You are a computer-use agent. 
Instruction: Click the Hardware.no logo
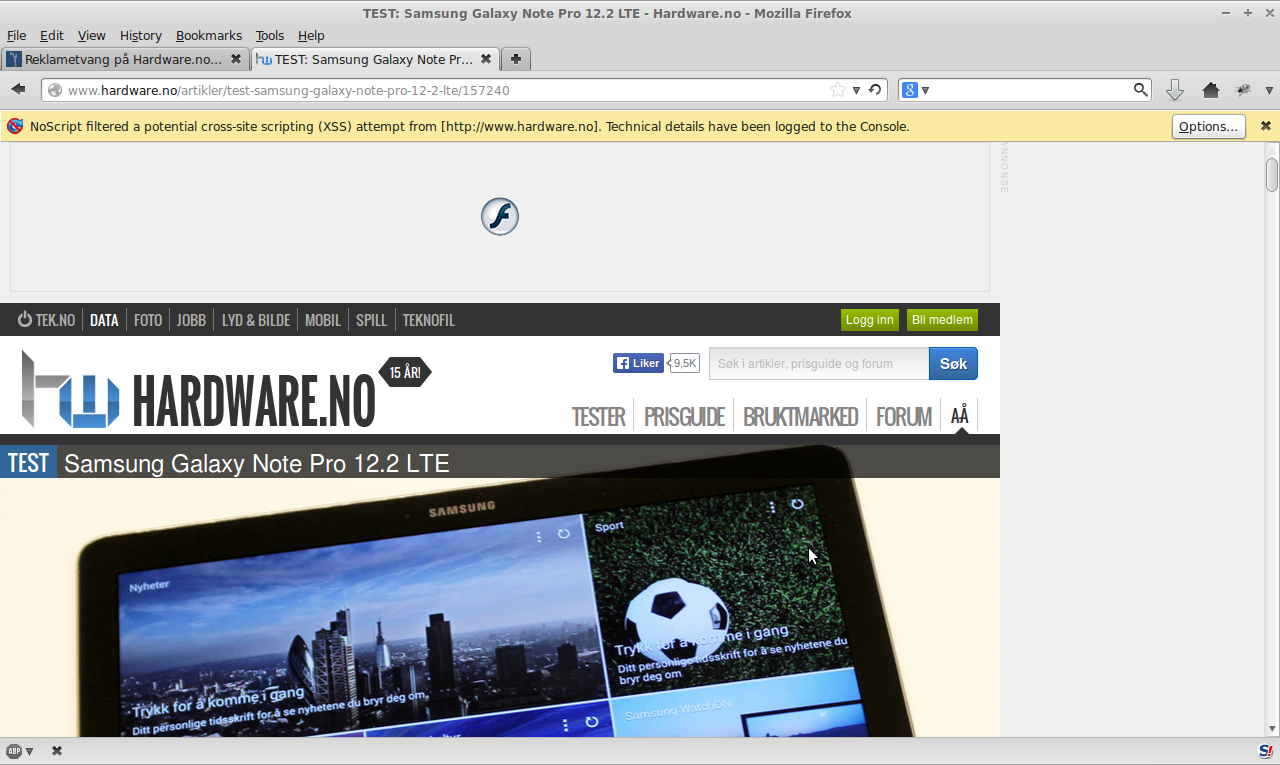[x=198, y=391]
